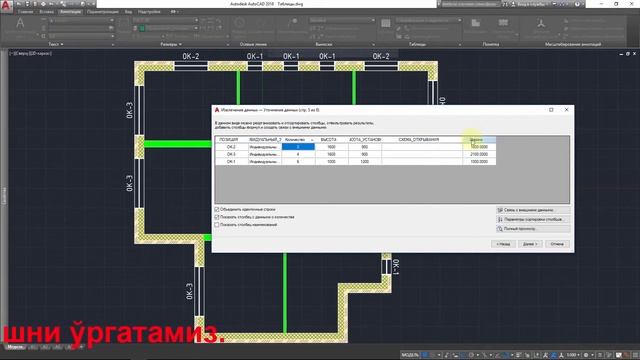Select quantity cell 6 in ОК-1 row

coord(298,162)
